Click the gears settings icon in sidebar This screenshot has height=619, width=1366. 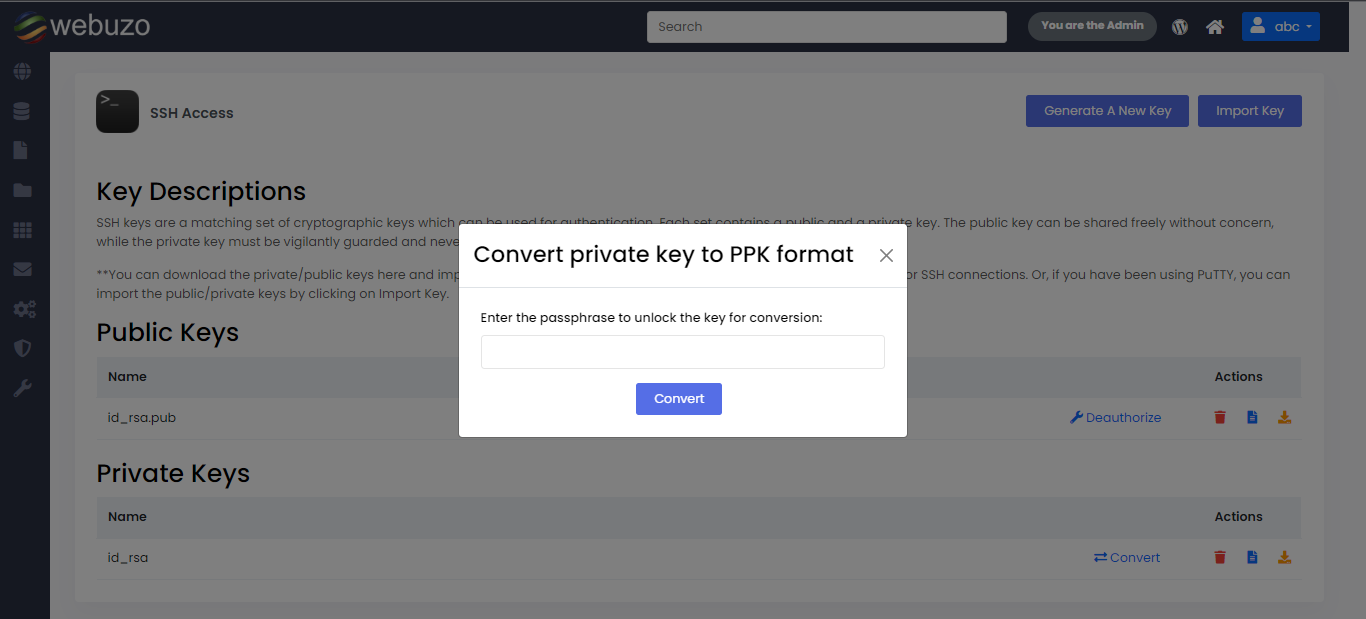coord(24,309)
